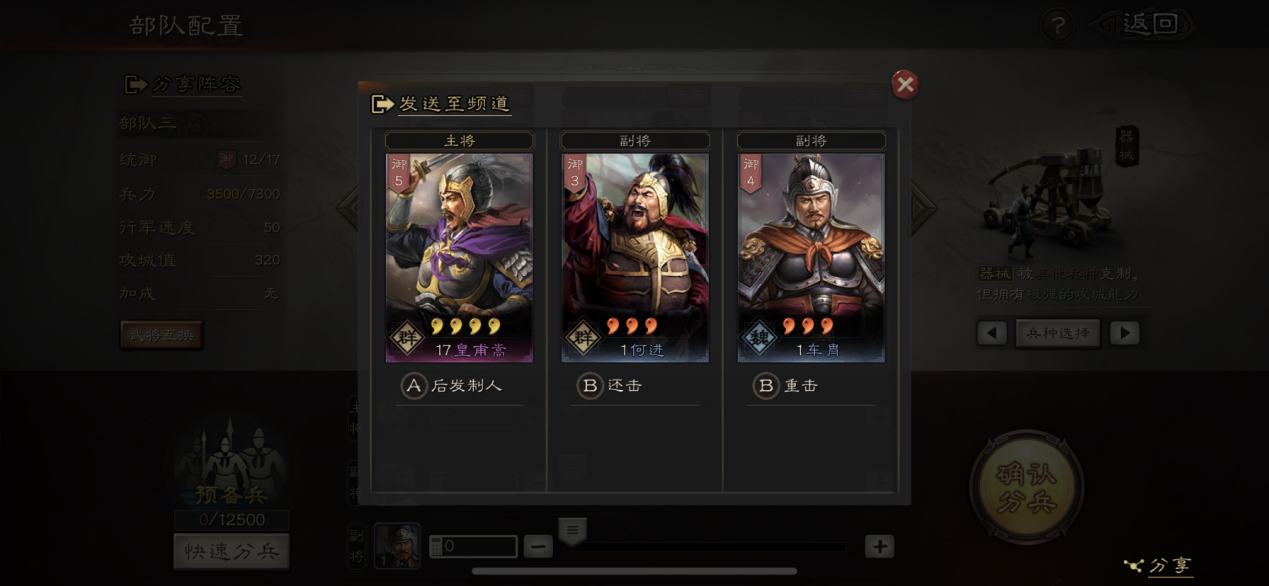Click the 发送至频道 share icon

coord(382,104)
